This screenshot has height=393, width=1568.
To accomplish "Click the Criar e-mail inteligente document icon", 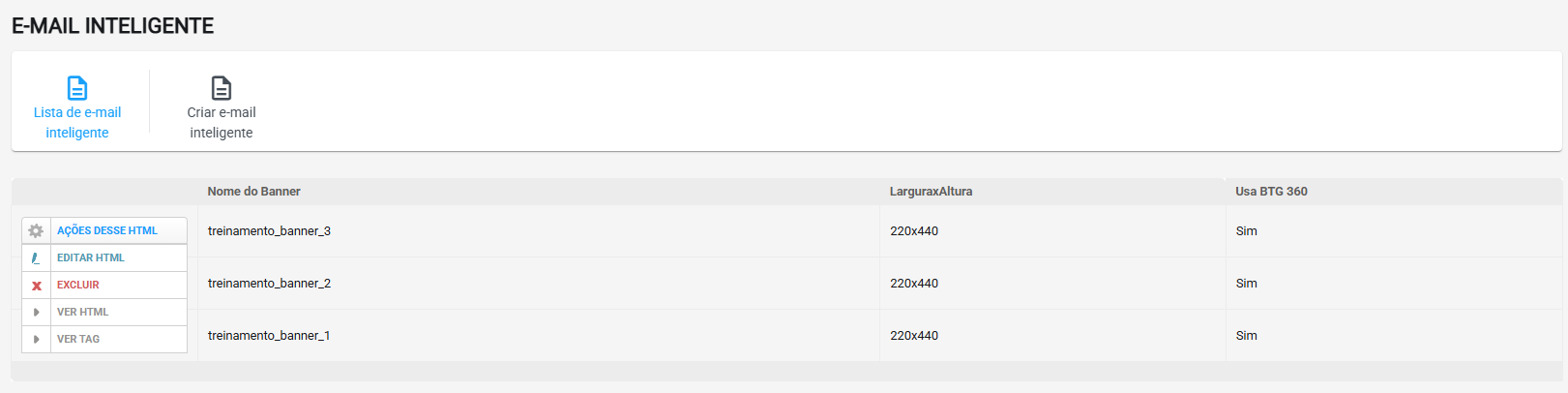I will [x=222, y=88].
